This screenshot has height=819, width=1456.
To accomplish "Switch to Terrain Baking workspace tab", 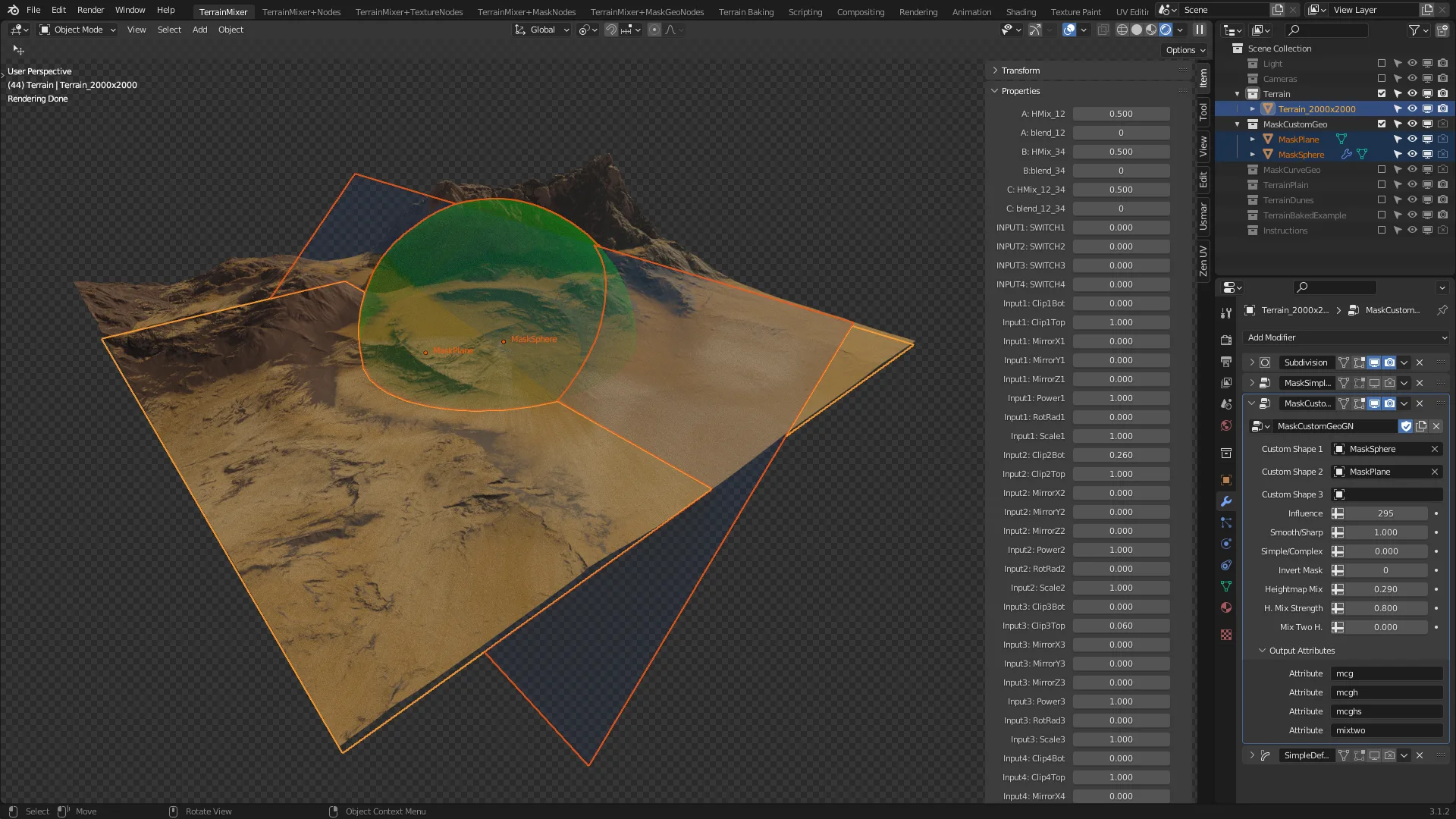I will tap(746, 12).
